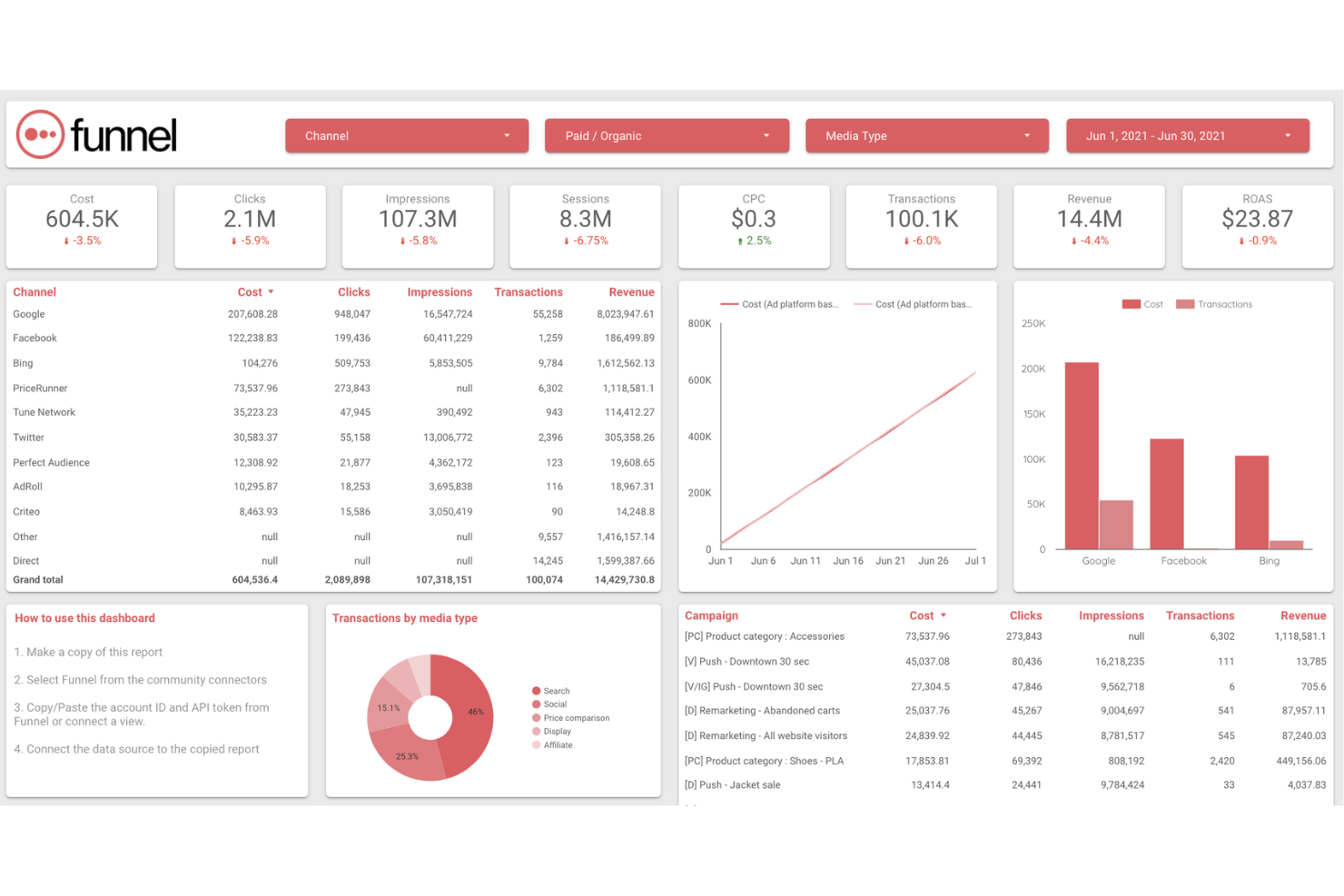Click the Display legend dot

point(537,732)
